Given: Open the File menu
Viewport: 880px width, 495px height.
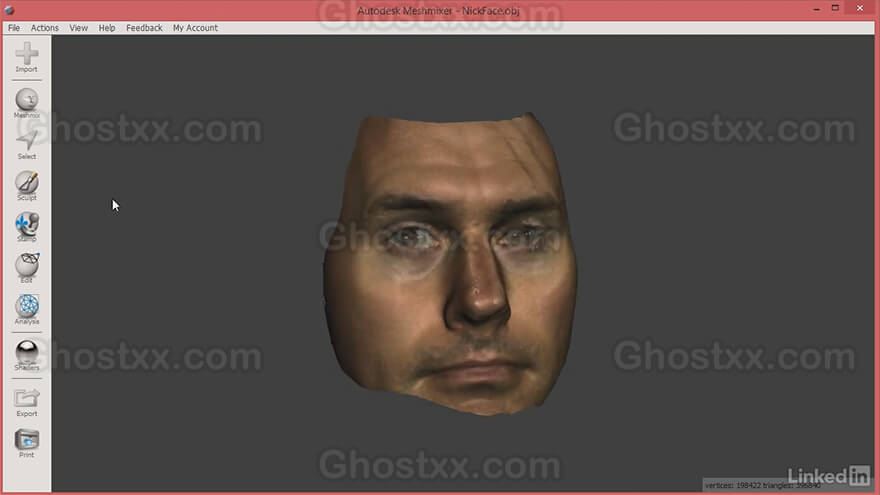Looking at the screenshot, I should [14, 28].
